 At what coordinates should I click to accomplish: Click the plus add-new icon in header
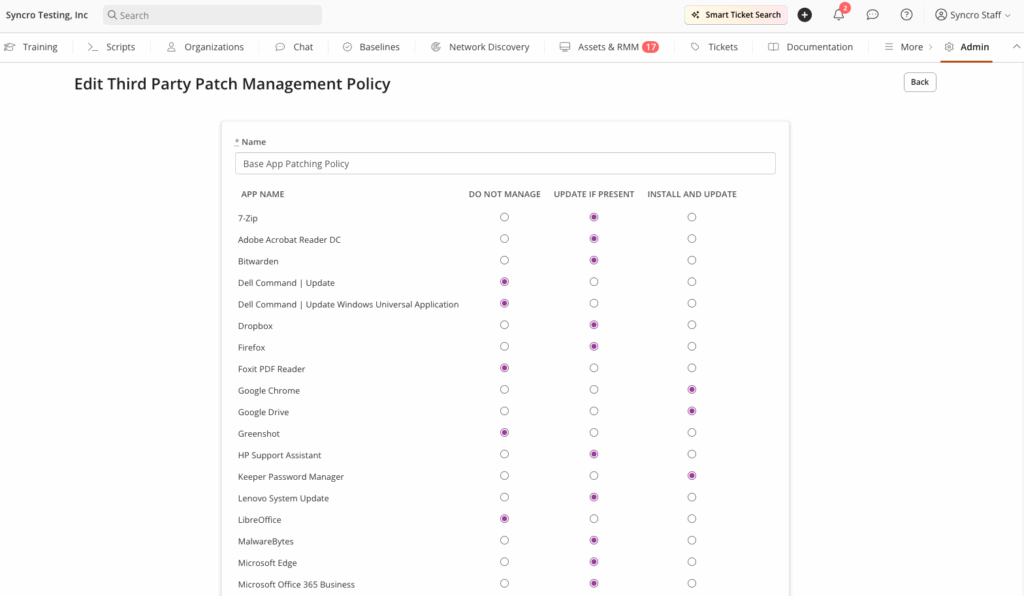pyautogui.click(x=804, y=15)
